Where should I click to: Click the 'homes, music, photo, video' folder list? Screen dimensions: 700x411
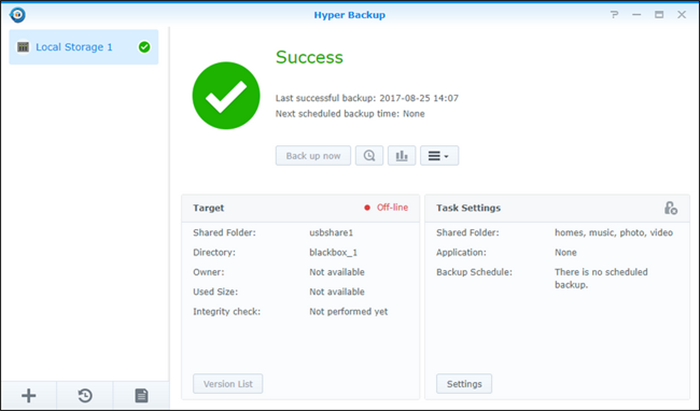(614, 232)
